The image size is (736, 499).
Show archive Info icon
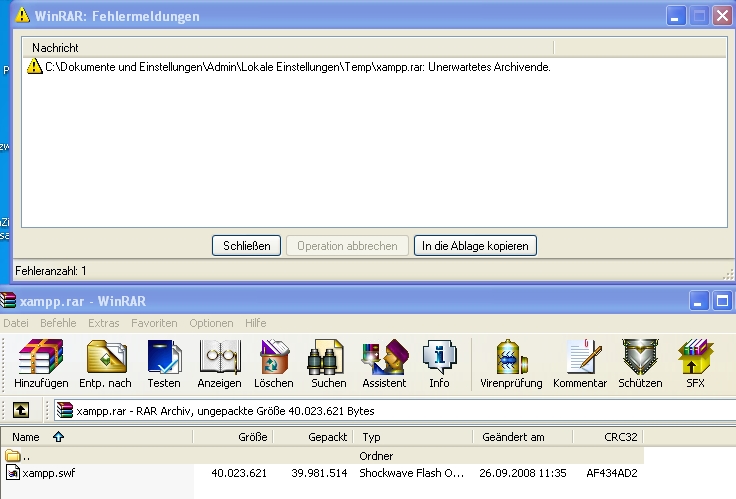tap(439, 363)
